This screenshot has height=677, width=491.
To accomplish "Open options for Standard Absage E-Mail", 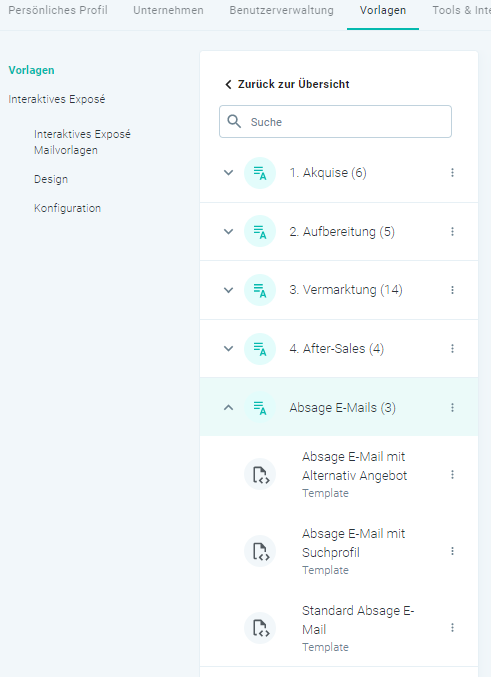I will pos(452,628).
